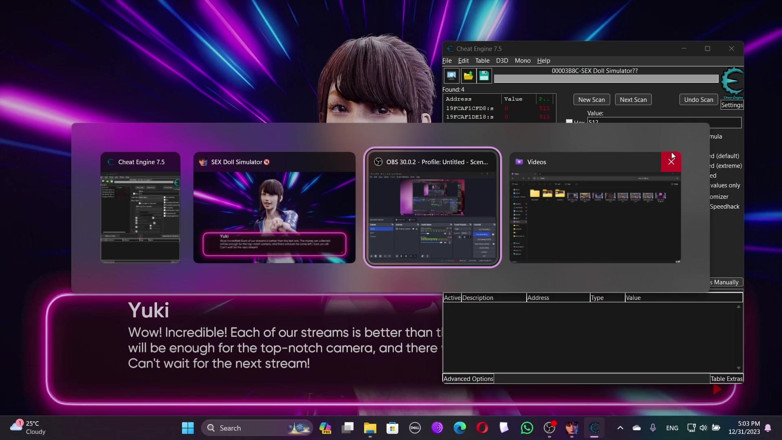Open the clock and date 5:03 PM
This screenshot has width=782, height=440.
744,428
